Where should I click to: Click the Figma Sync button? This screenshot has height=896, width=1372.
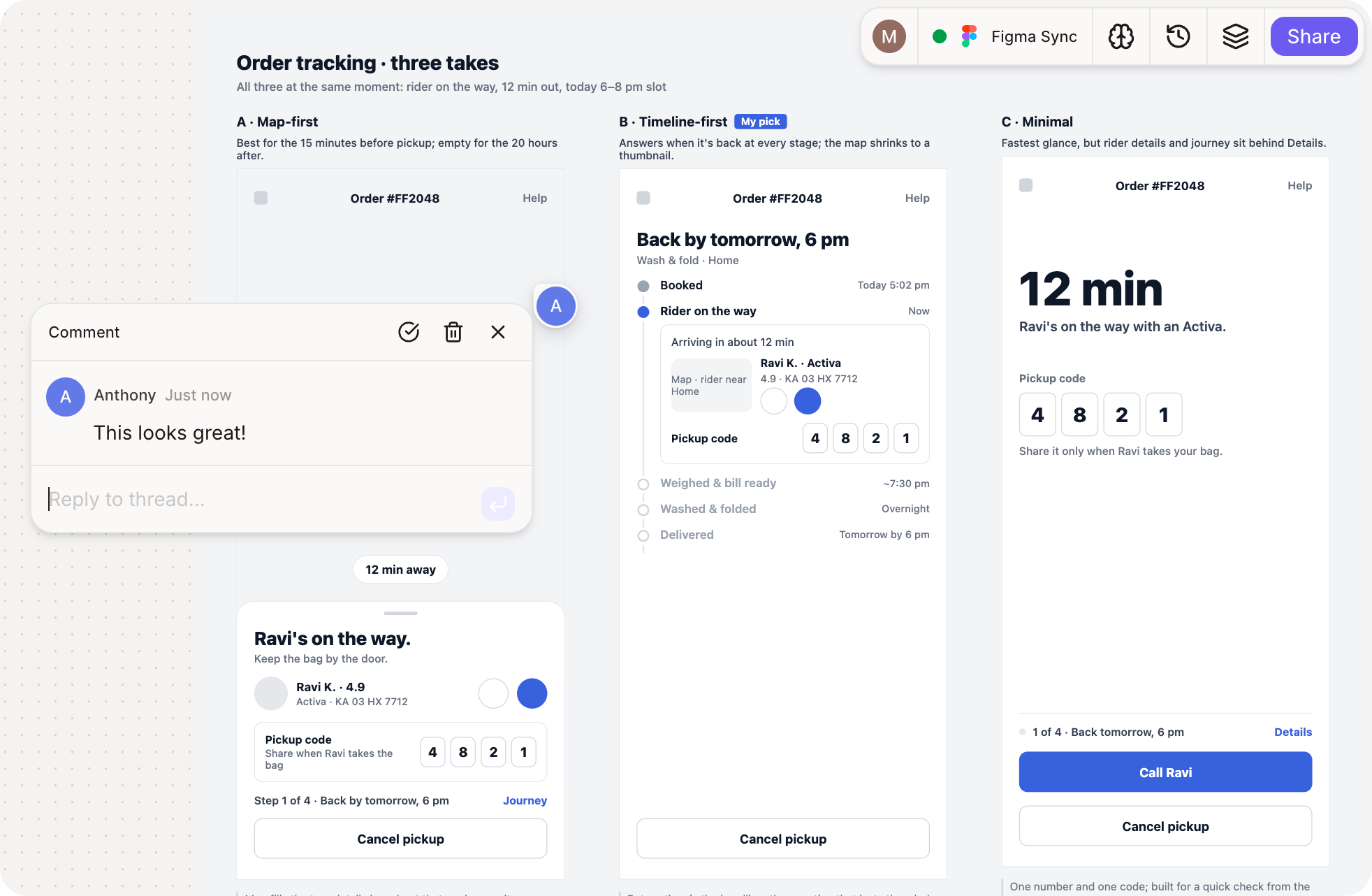pos(1005,36)
